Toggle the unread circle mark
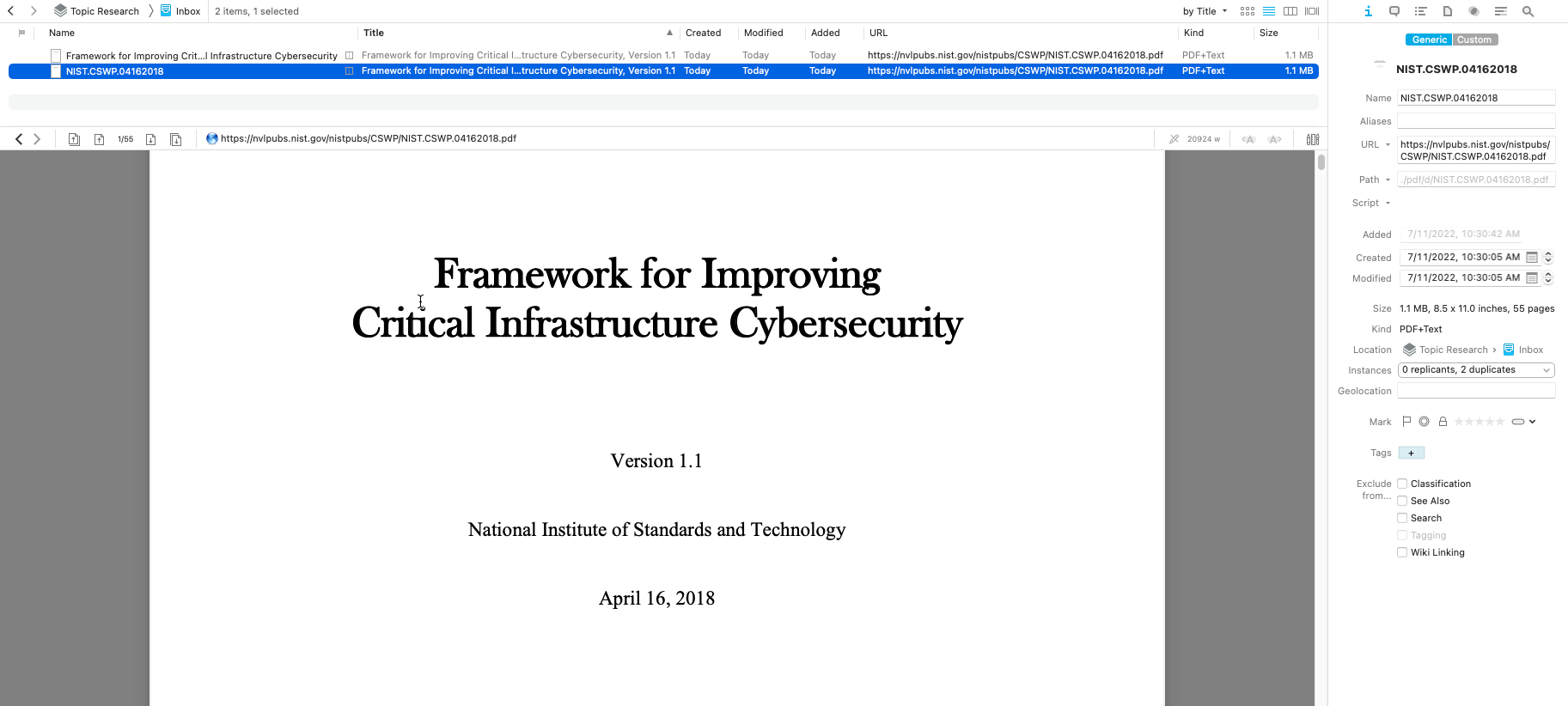 coord(1425,422)
